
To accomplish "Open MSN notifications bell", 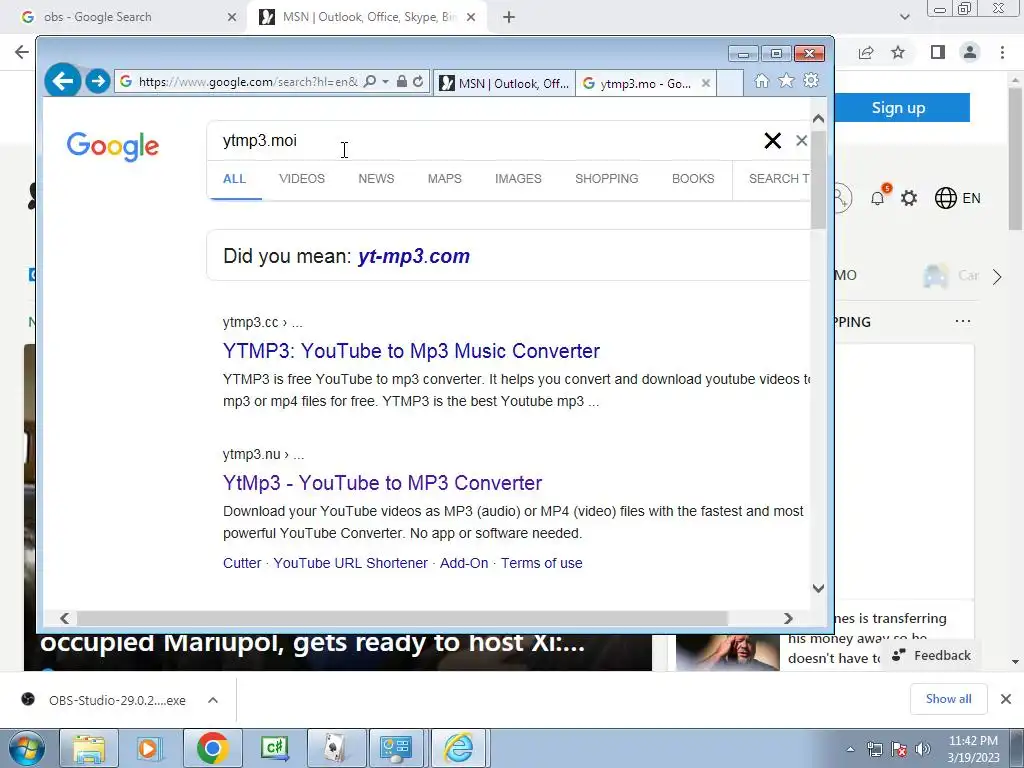I will [x=878, y=197].
